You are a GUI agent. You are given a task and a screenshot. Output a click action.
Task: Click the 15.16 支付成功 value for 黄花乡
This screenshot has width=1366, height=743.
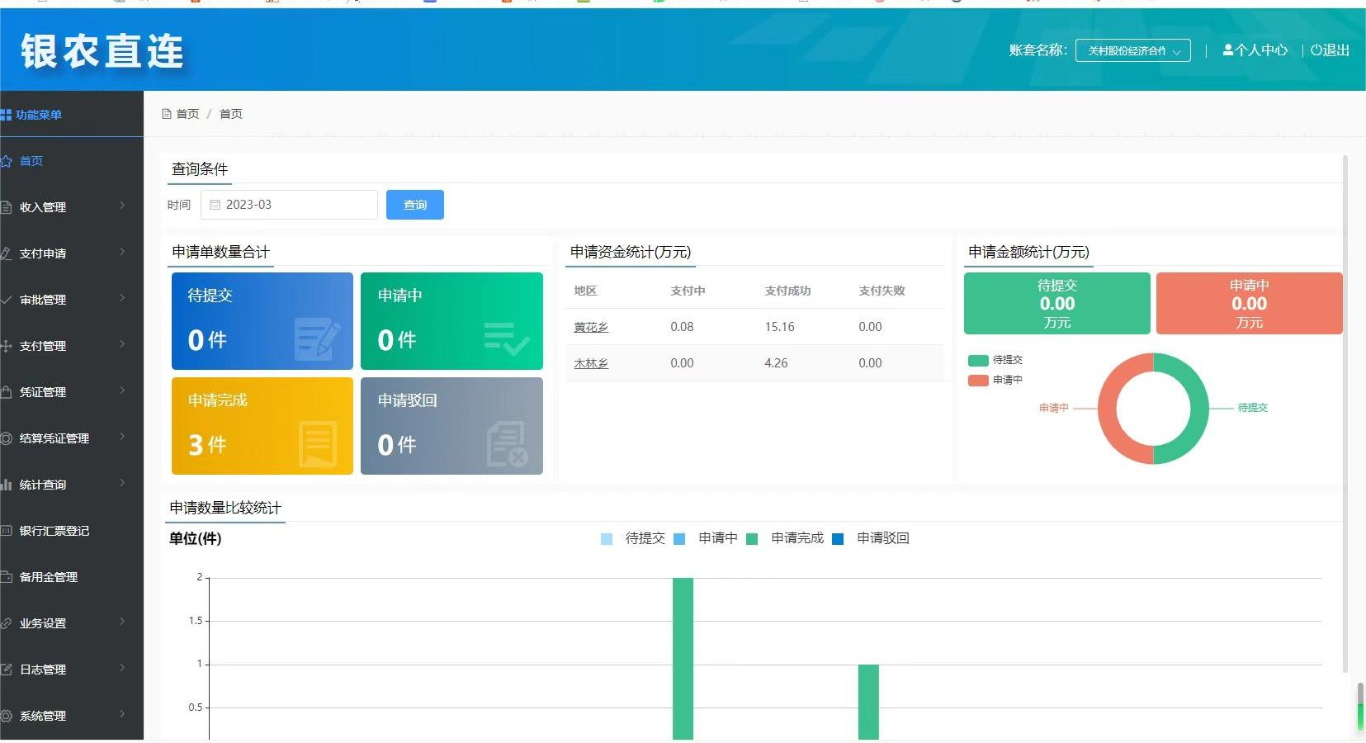tap(779, 327)
